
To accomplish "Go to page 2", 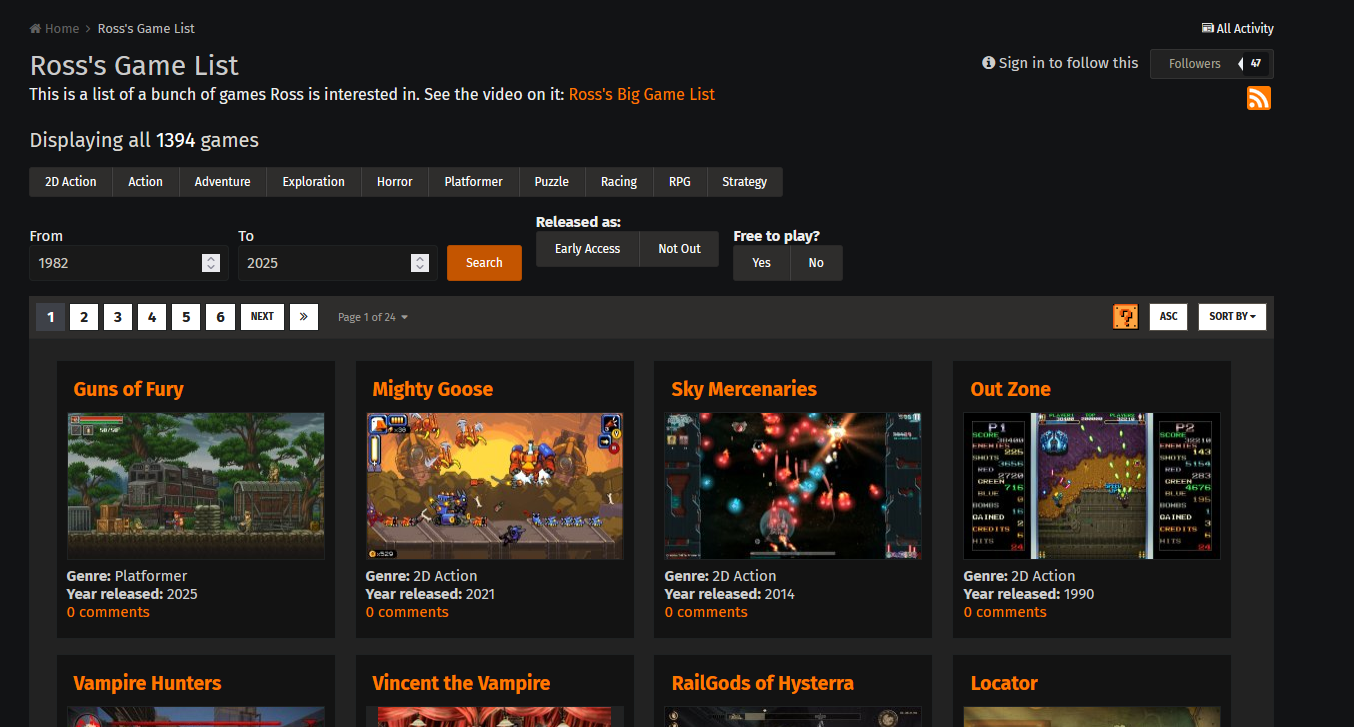I will click(x=84, y=317).
